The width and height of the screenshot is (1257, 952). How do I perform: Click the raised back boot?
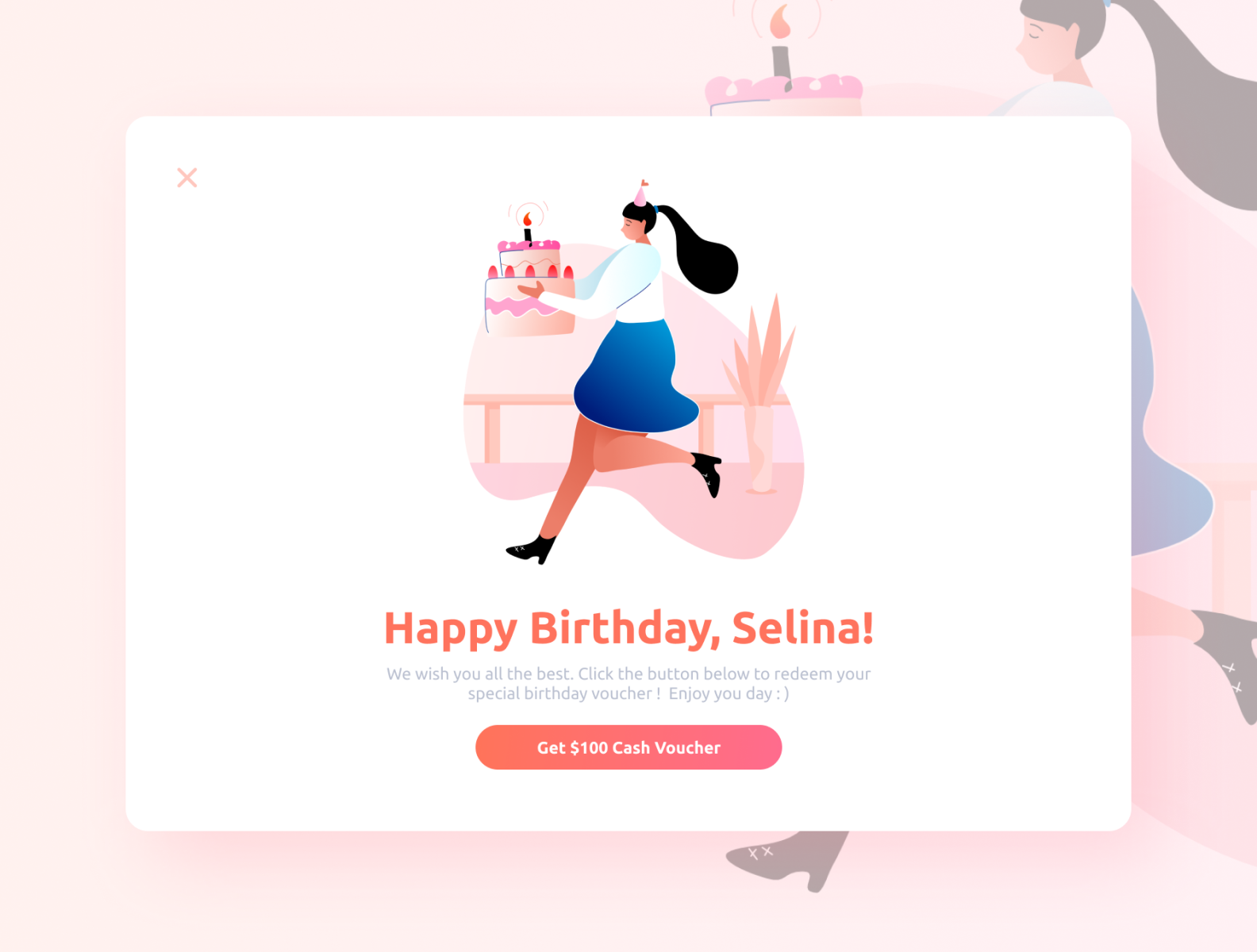coord(708,473)
